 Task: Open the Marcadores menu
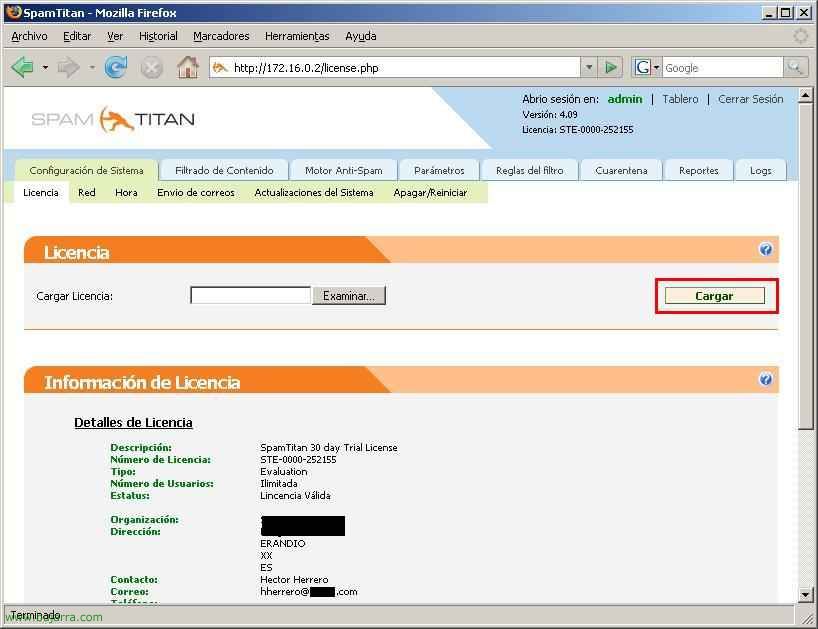point(221,36)
